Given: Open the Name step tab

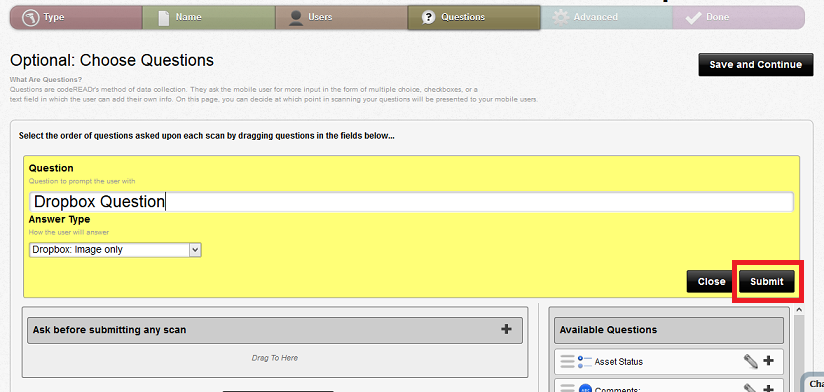Looking at the screenshot, I should (x=209, y=17).
